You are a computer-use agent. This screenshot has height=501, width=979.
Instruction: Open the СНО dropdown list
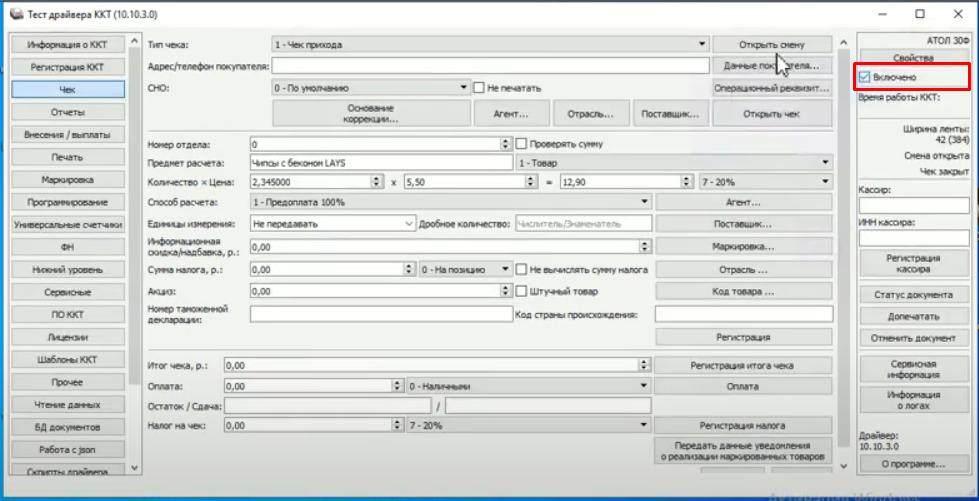(463, 88)
